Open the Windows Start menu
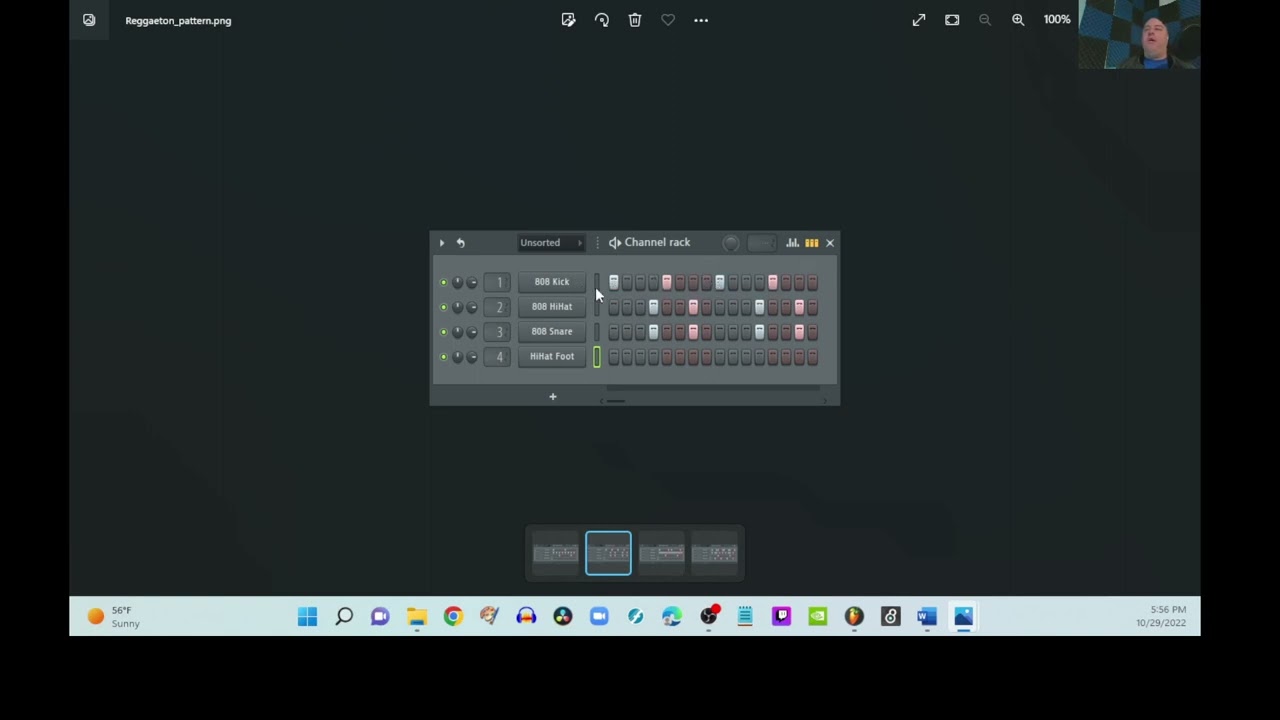 click(307, 617)
